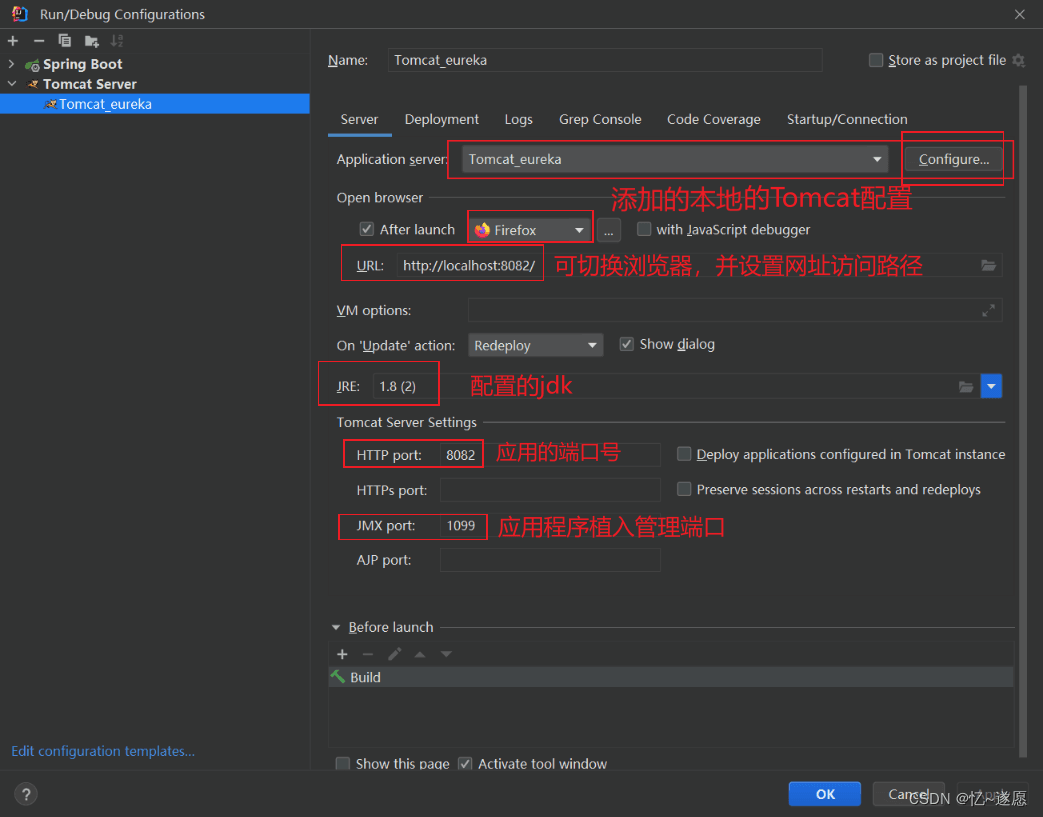Add a Before launch task
Image resolution: width=1043 pixels, height=817 pixels.
343,654
